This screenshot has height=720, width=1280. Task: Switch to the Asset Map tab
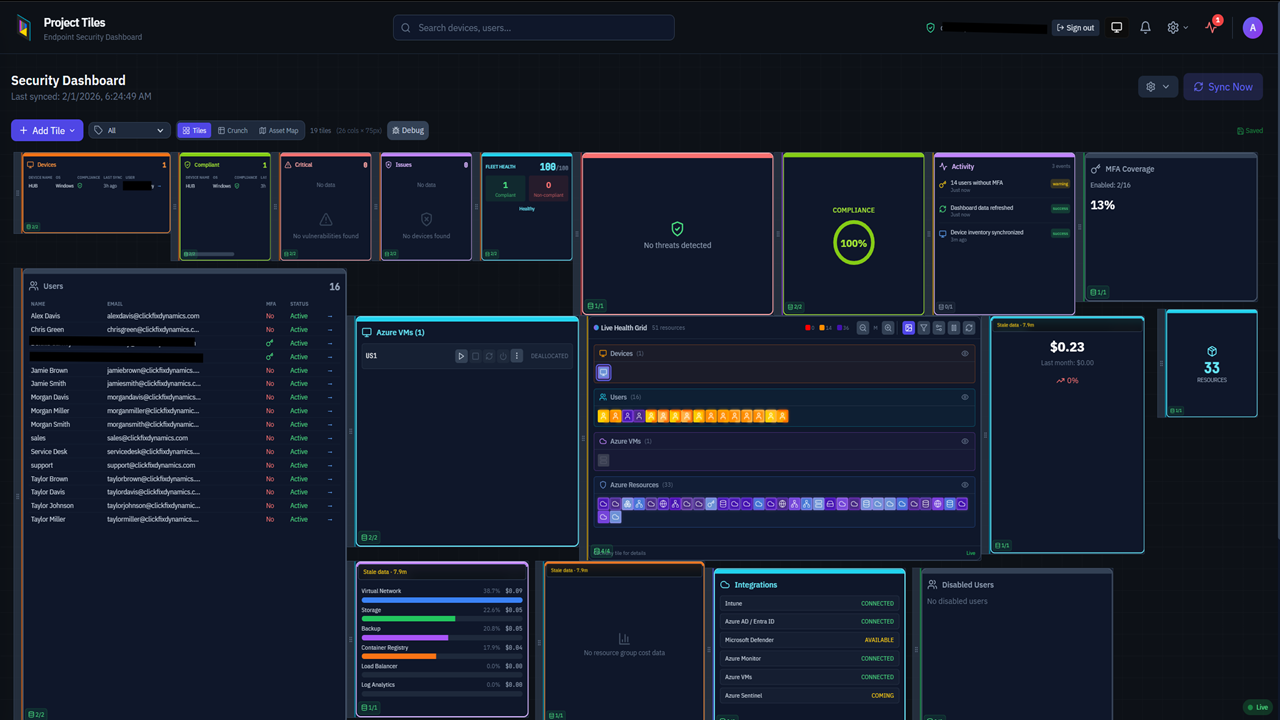coord(279,130)
